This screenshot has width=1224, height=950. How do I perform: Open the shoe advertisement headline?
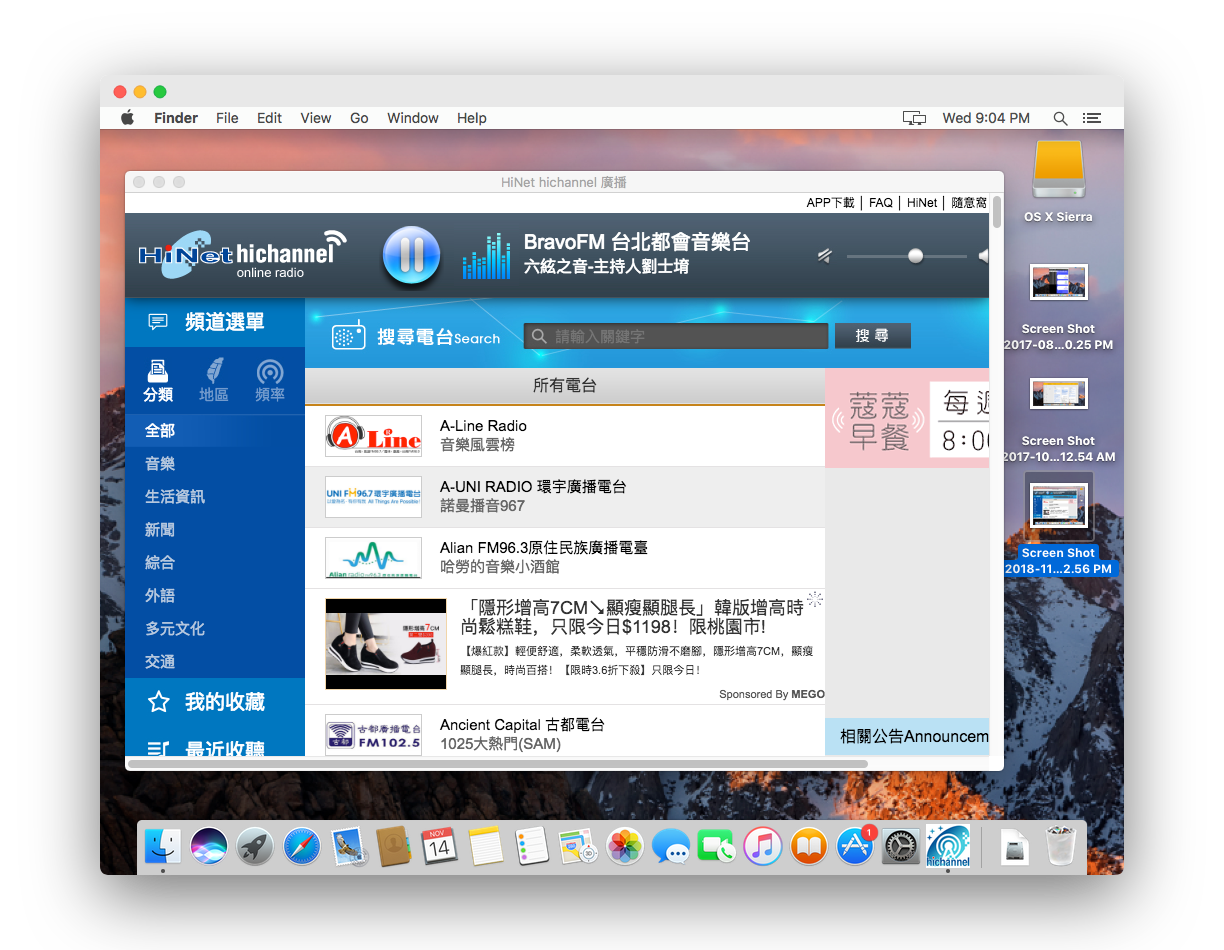coord(632,617)
